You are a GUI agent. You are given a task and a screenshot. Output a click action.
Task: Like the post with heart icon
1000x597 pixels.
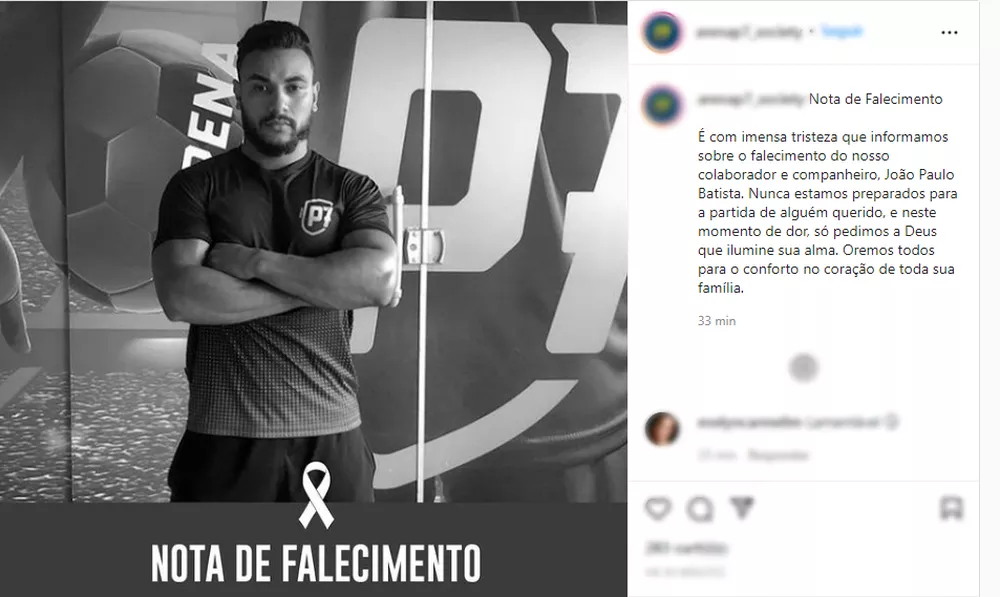pyautogui.click(x=658, y=508)
